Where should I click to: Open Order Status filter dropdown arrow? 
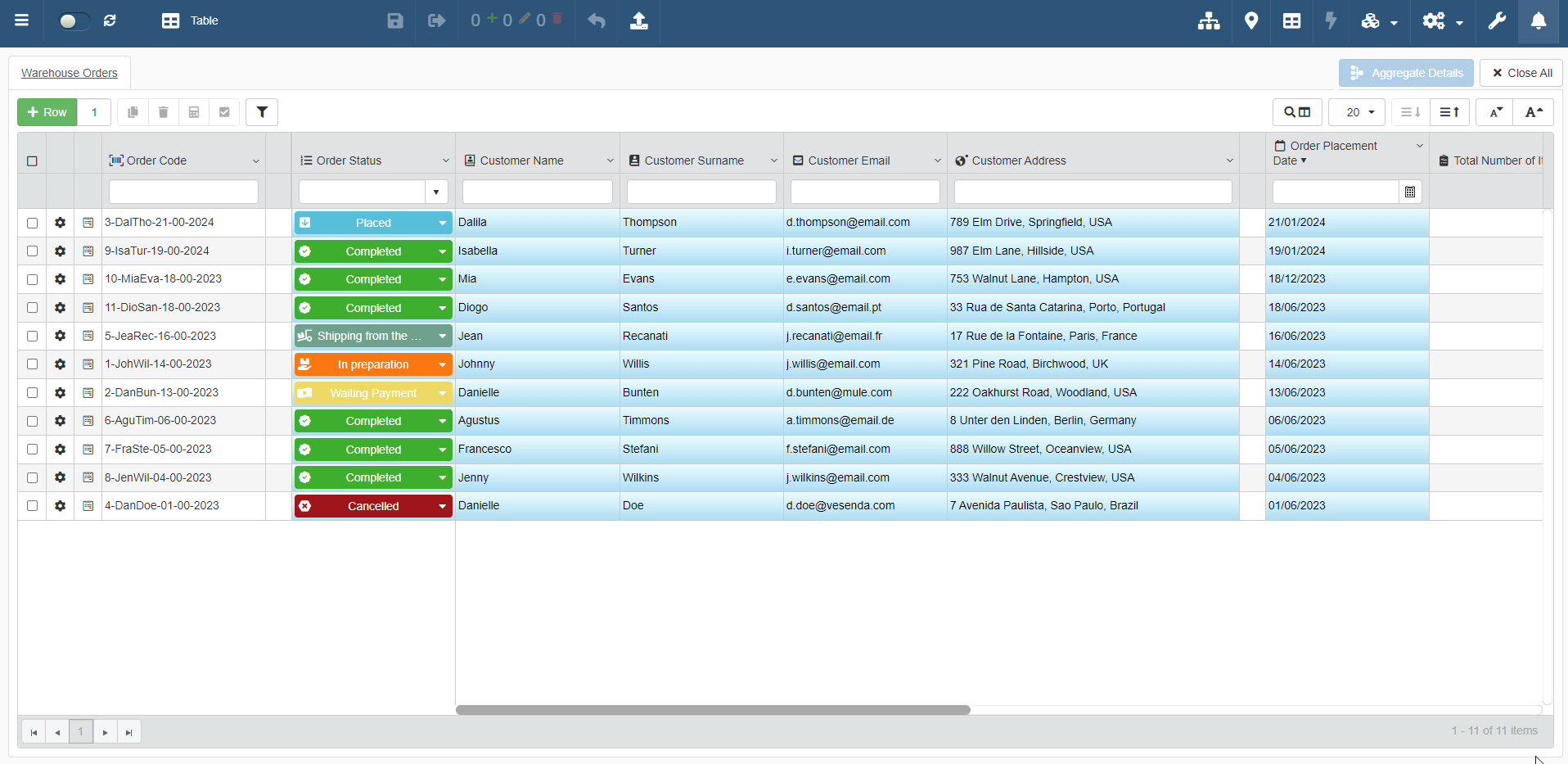click(436, 192)
